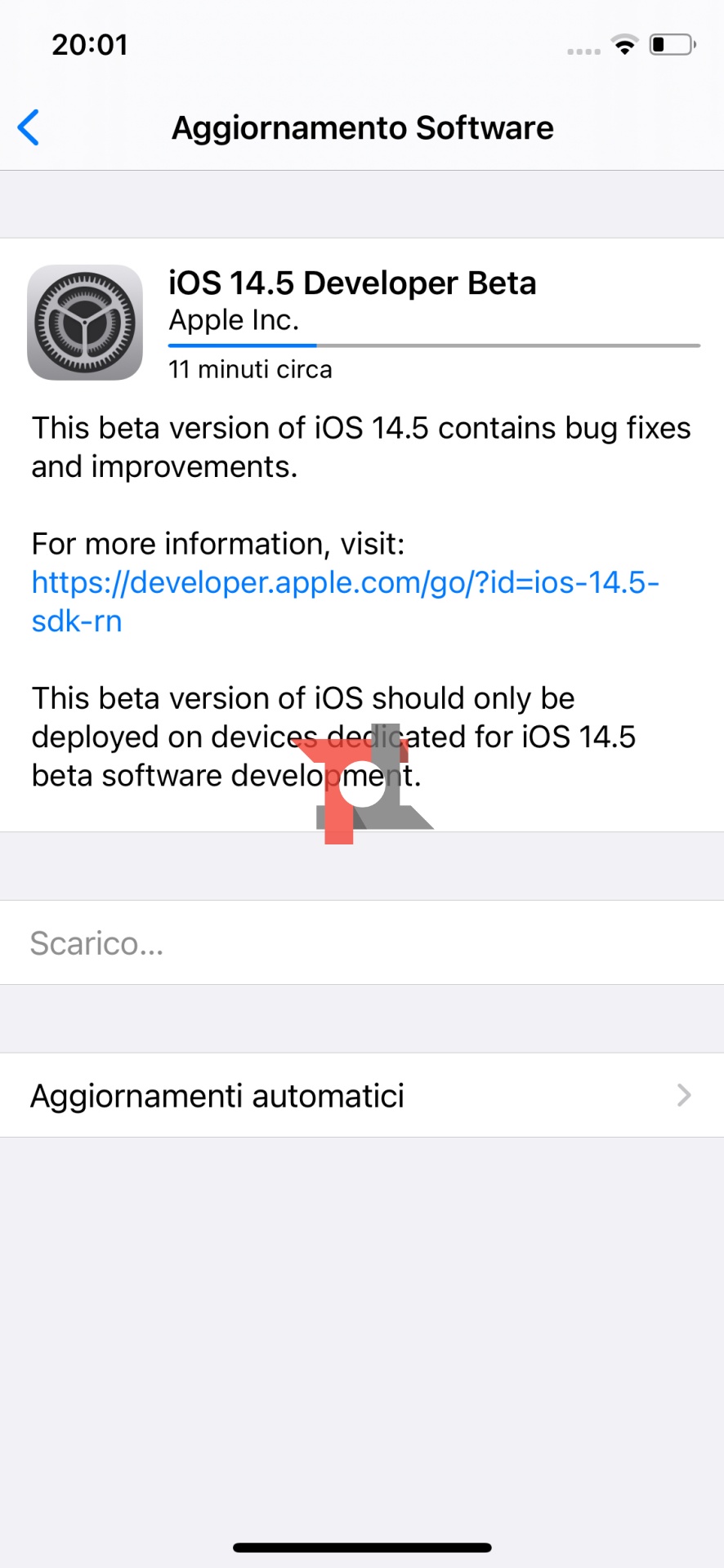Tap the 20:01 clock in status bar
724x1568 pixels.
[90, 45]
